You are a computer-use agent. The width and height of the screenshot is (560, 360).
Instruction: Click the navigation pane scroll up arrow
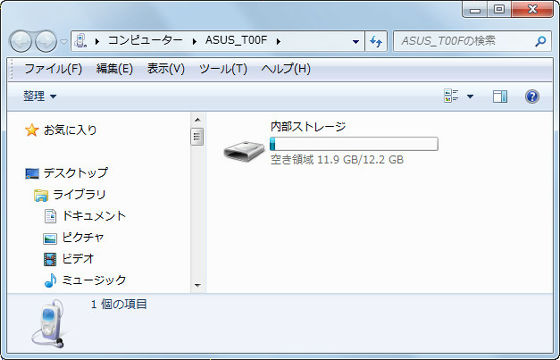point(198,120)
